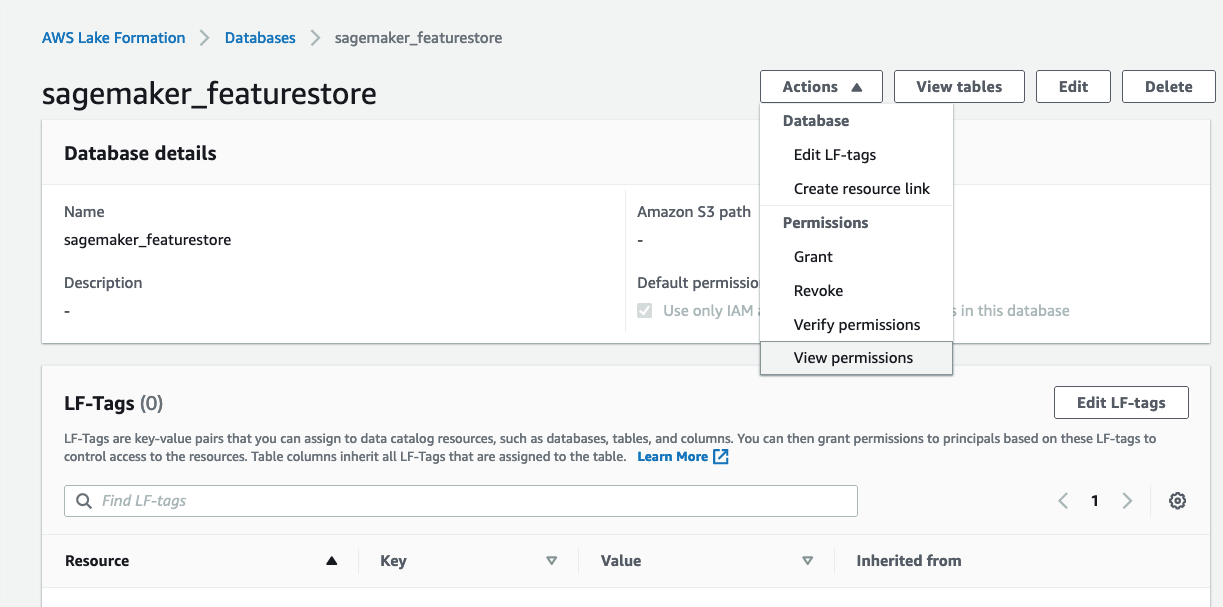Screen dimensions: 1223x607
Task: Go to previous page of LF-tags
Action: 1063,501
